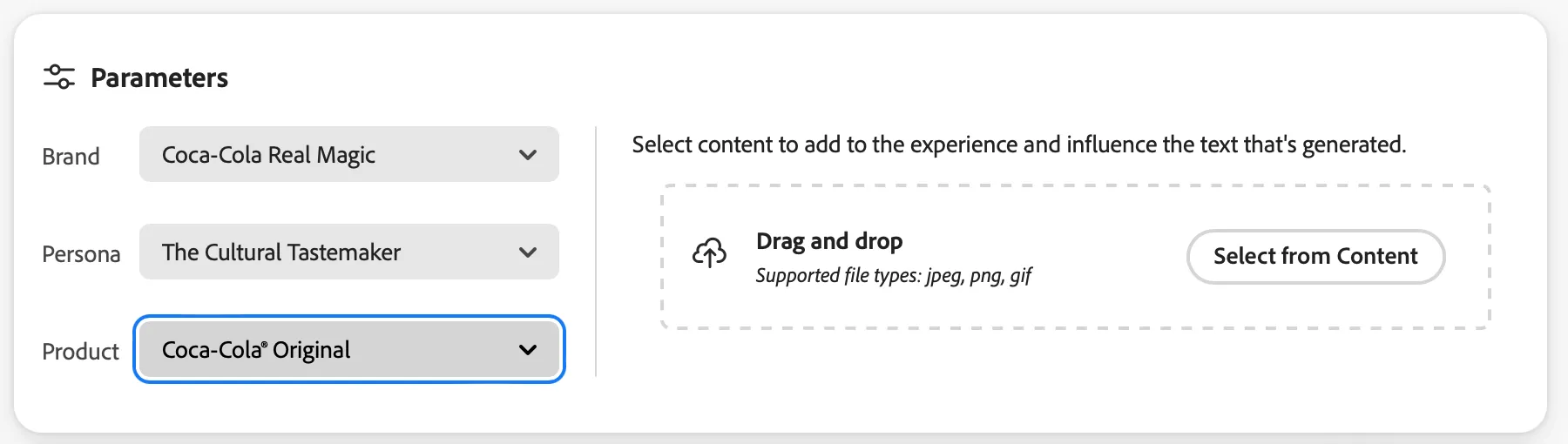Viewport: 1568px width, 444px height.
Task: Click the Persona field label
Action: [x=81, y=254]
